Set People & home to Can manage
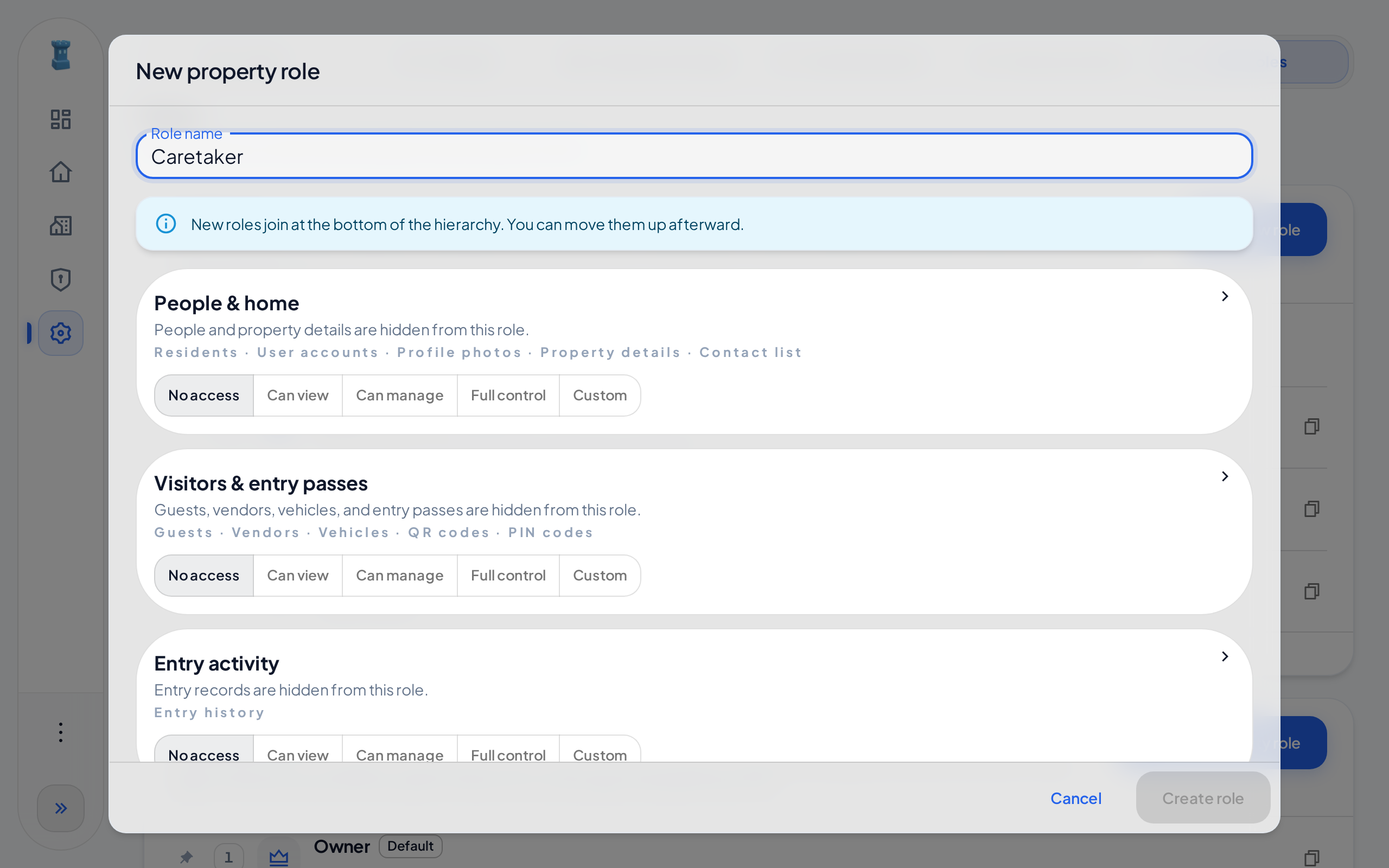The image size is (1389, 868). 399,395
